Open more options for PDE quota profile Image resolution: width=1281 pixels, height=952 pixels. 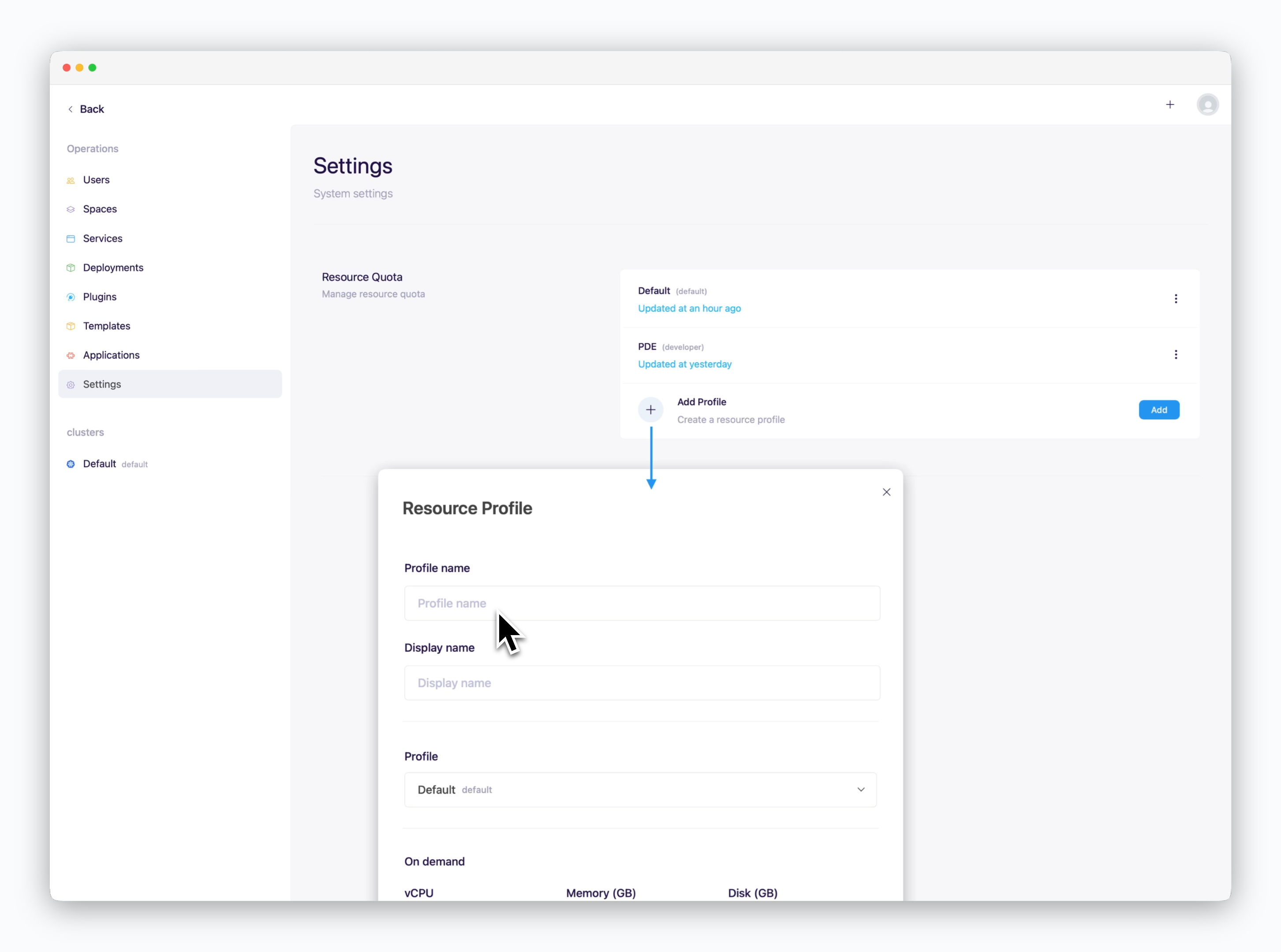(x=1176, y=354)
